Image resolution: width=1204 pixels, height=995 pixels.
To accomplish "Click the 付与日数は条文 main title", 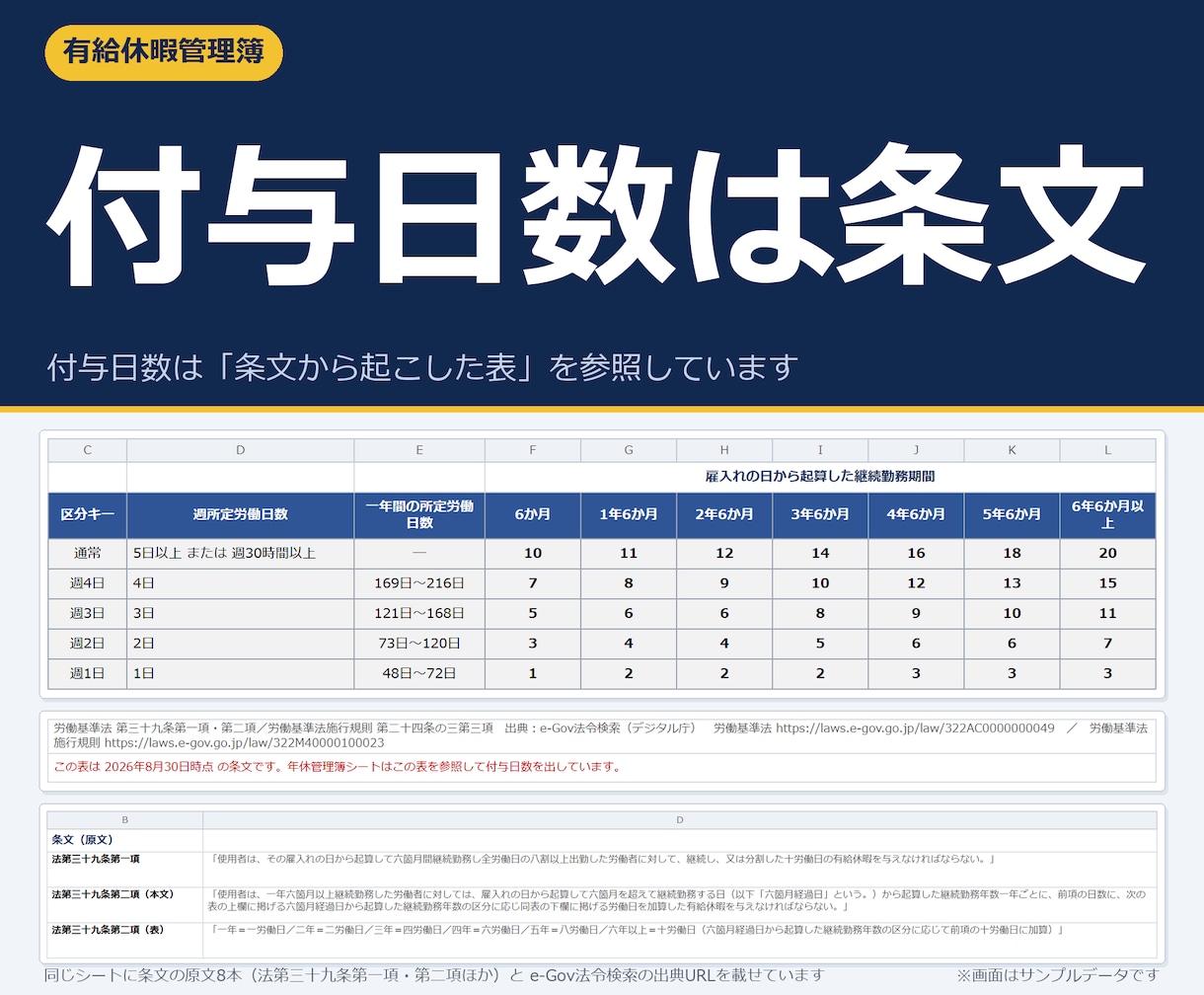I will pos(597,215).
